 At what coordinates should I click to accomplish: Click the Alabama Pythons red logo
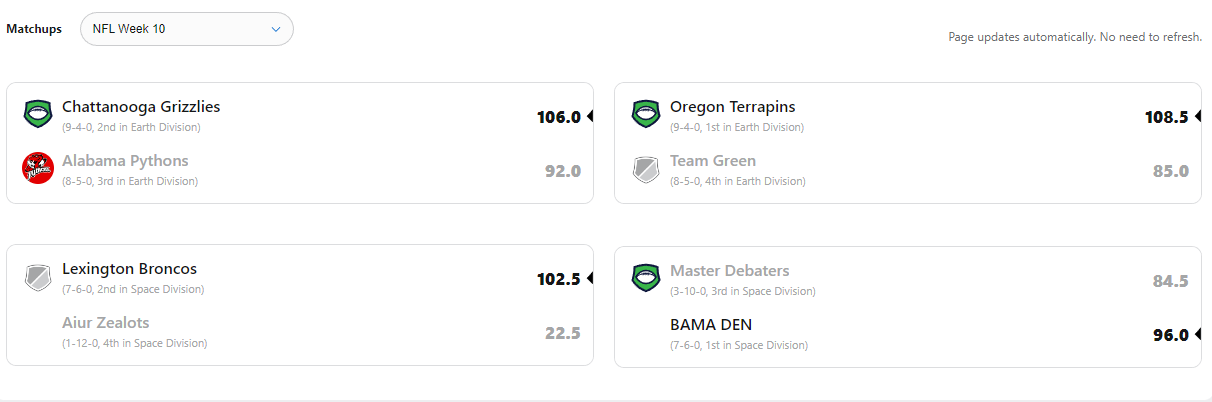point(37,168)
